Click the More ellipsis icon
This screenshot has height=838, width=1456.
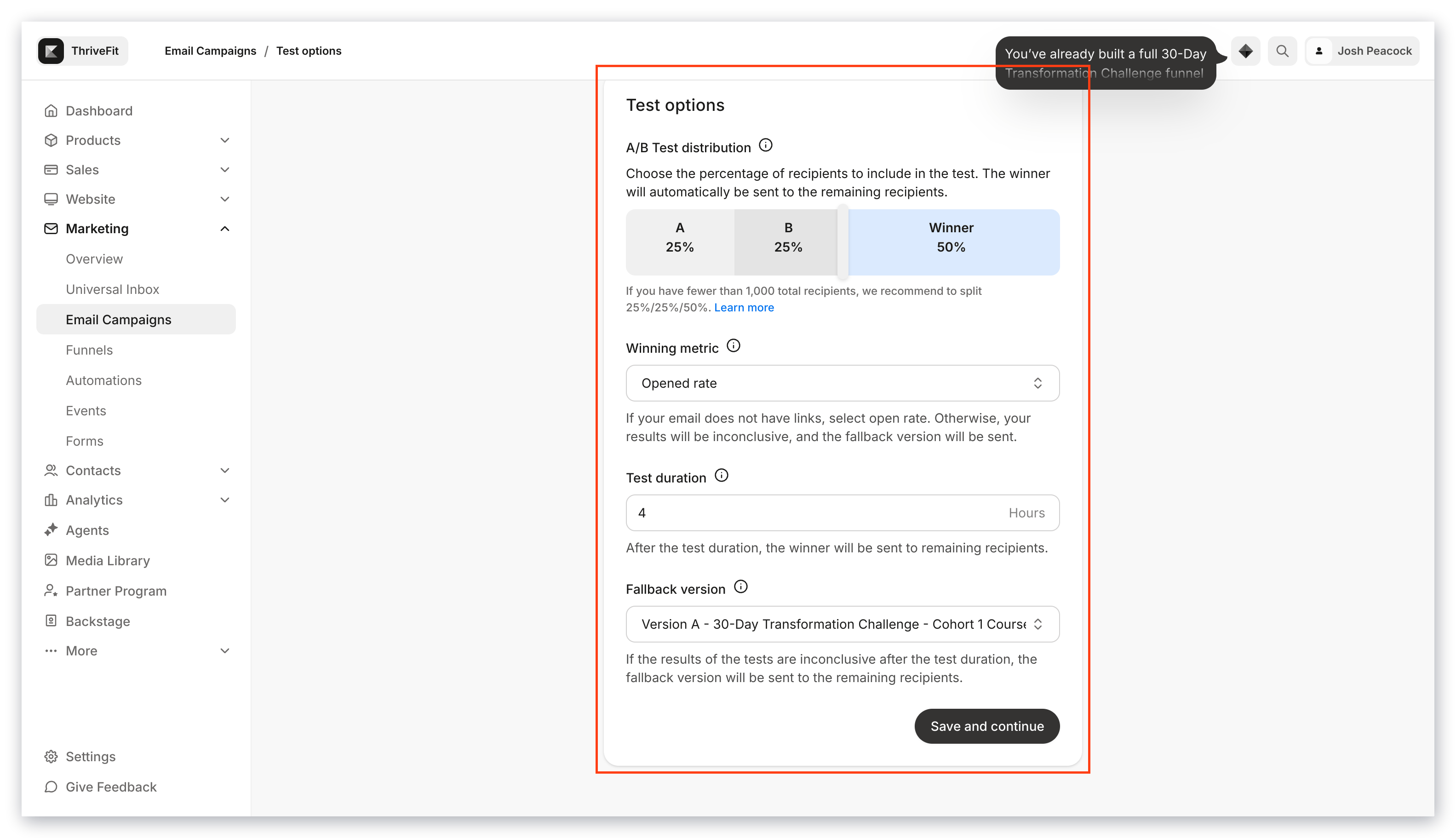tap(51, 650)
